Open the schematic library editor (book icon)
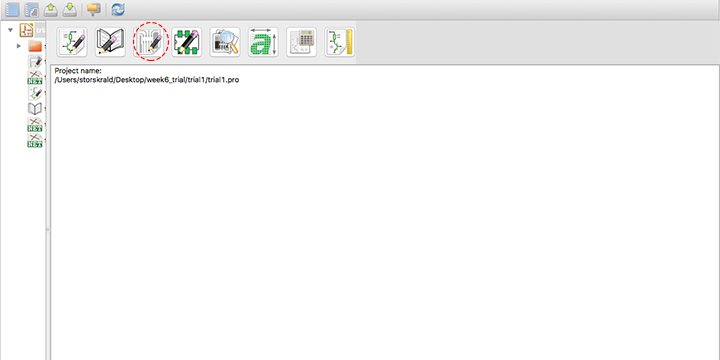720x360 pixels. coord(110,42)
